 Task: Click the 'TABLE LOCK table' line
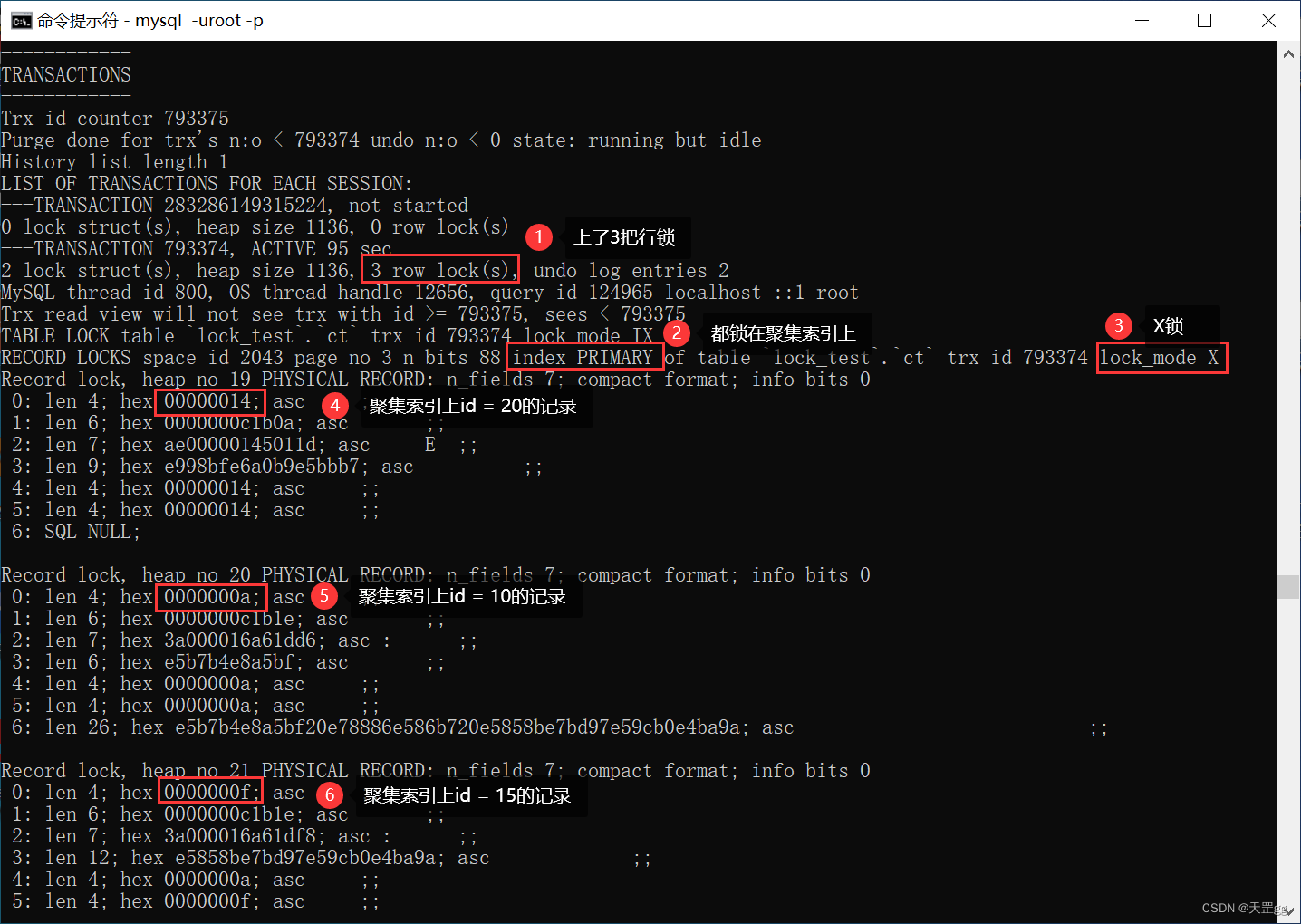click(x=327, y=336)
